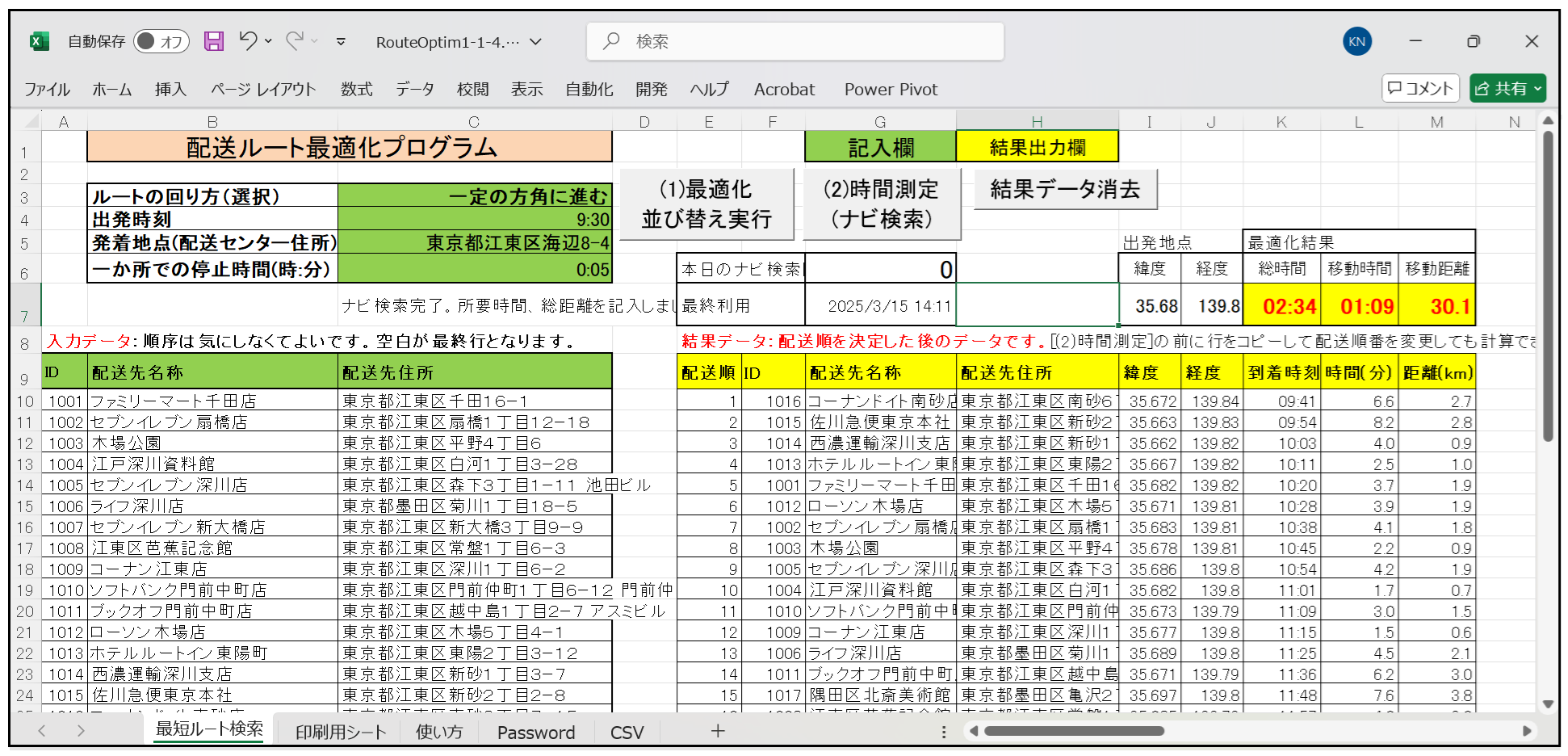Run (1)最適化 並び替え実行 button

point(706,204)
